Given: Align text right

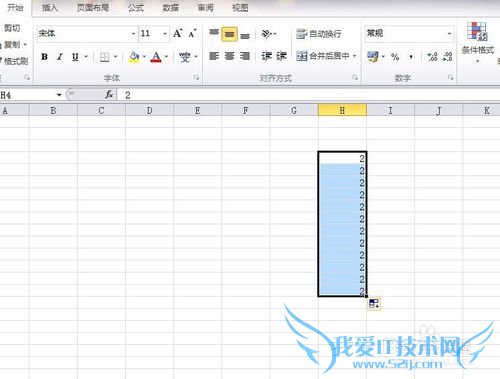Looking at the screenshot, I should tap(245, 56).
